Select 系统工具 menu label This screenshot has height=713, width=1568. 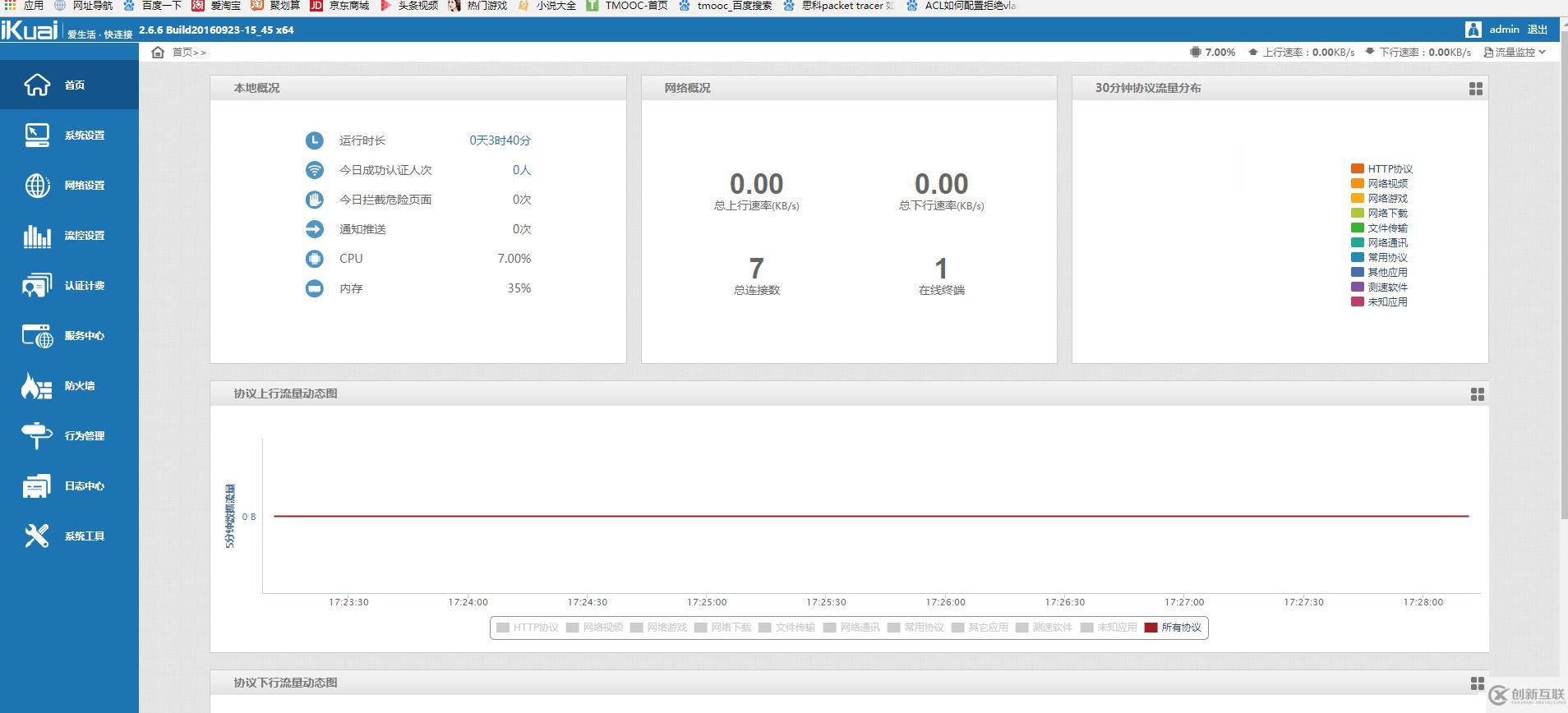(x=85, y=536)
